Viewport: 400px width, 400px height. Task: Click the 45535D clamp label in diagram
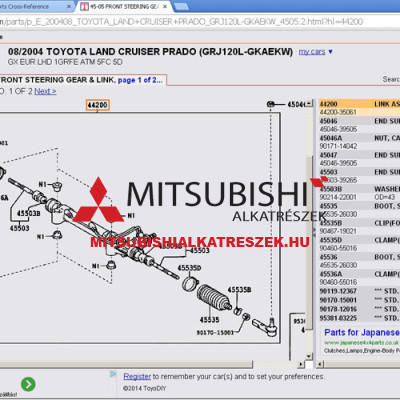[x=189, y=268]
